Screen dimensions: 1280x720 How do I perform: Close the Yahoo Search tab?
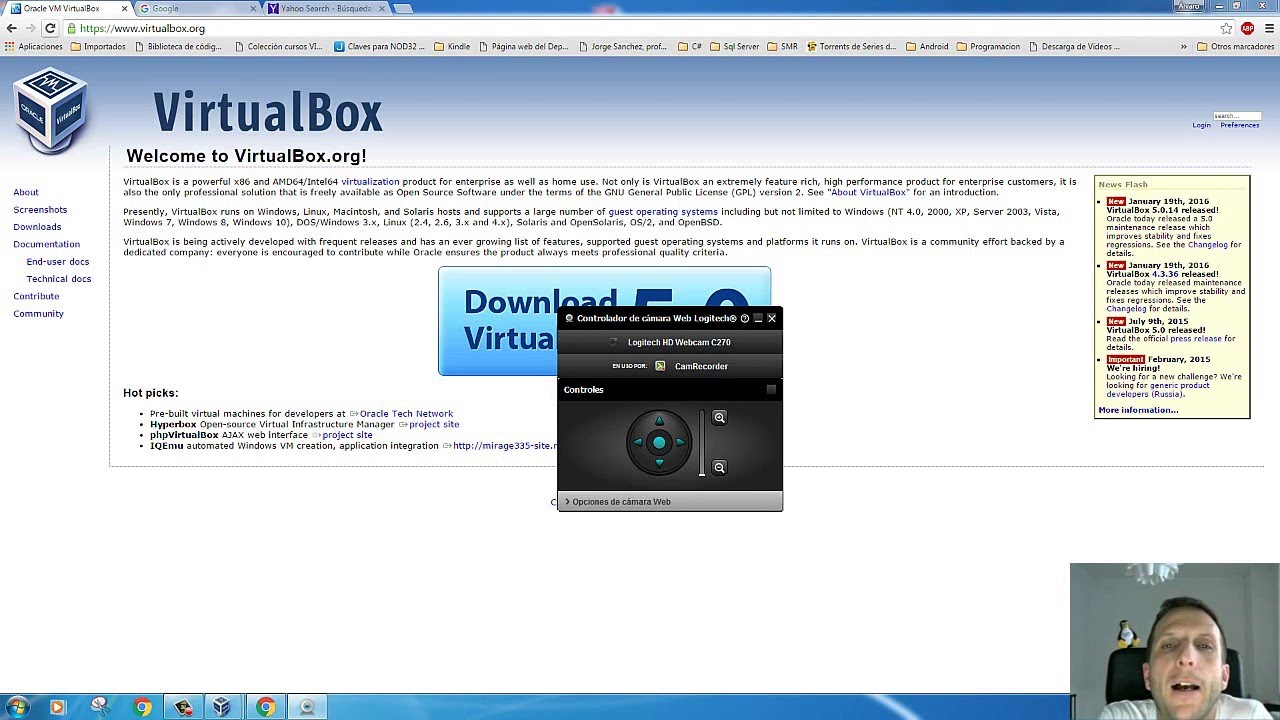381,8
